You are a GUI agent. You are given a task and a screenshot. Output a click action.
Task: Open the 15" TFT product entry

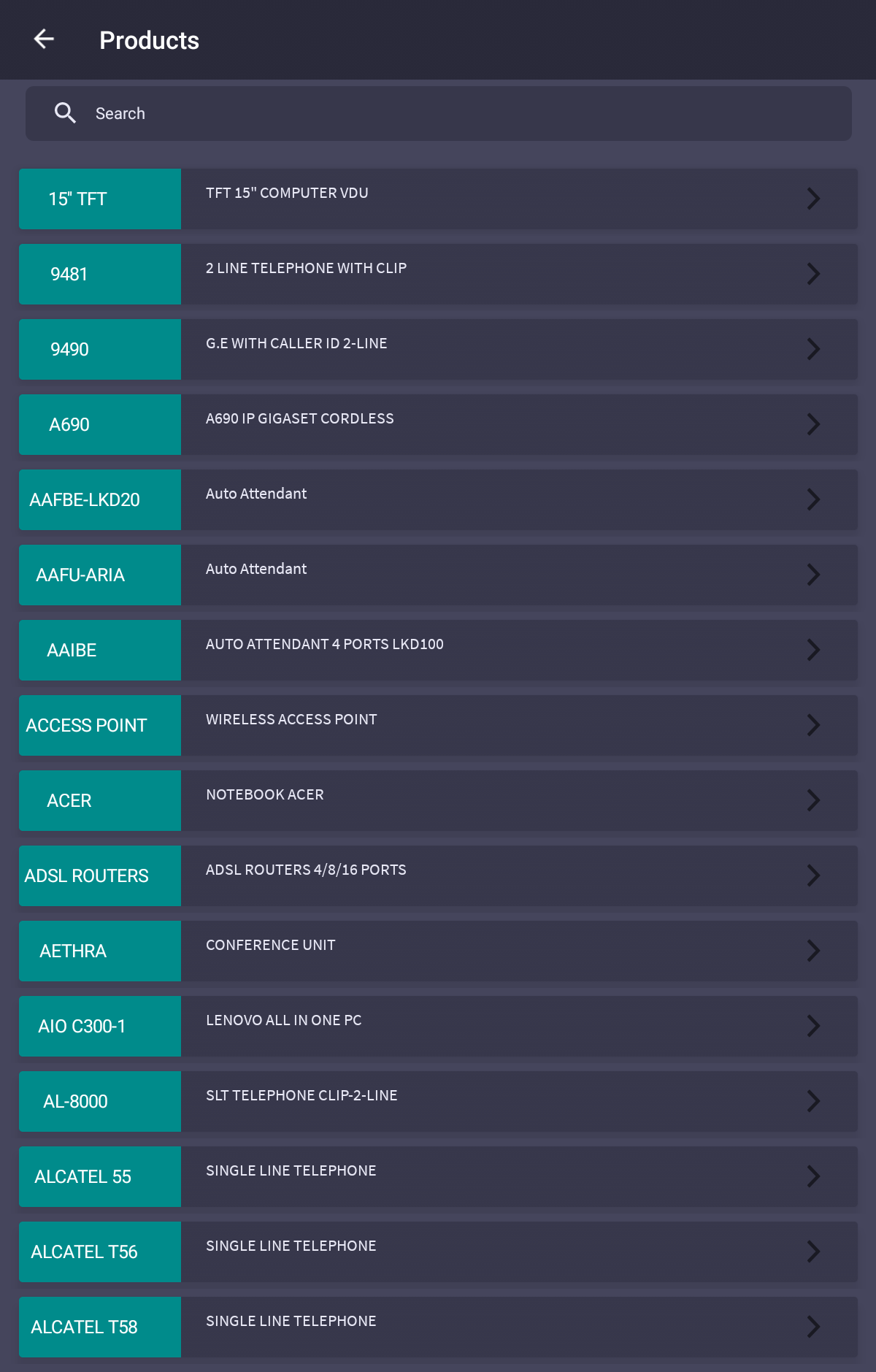438,199
